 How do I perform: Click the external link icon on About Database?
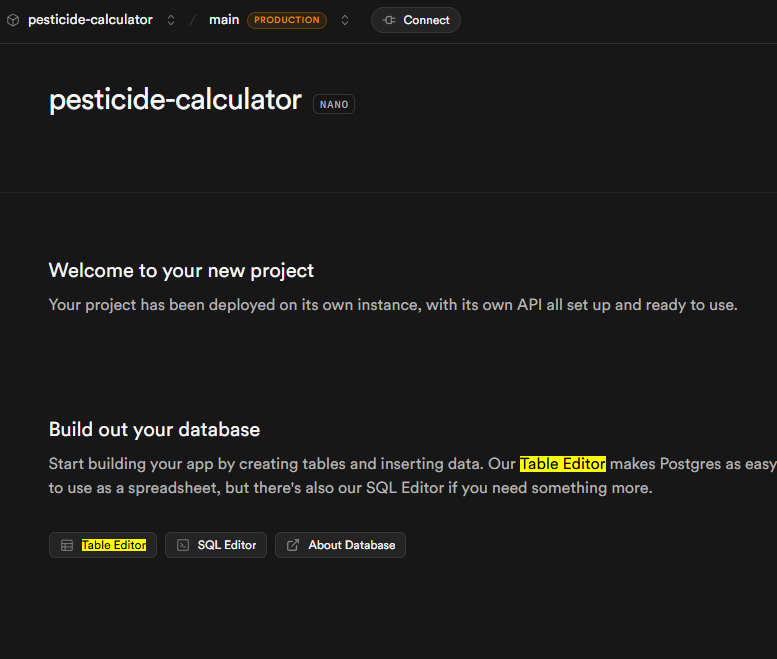(293, 545)
